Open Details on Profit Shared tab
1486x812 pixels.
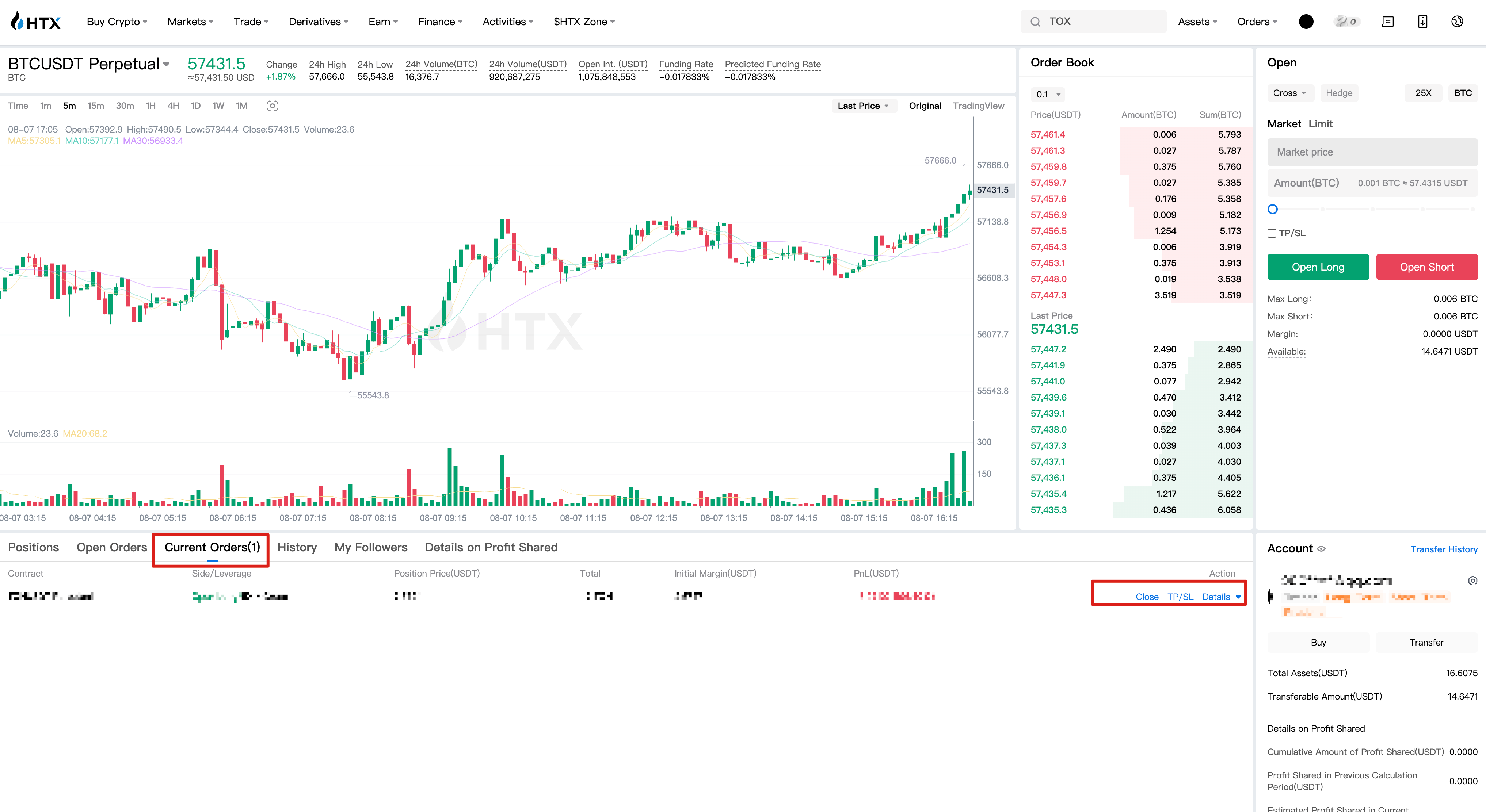click(x=491, y=547)
